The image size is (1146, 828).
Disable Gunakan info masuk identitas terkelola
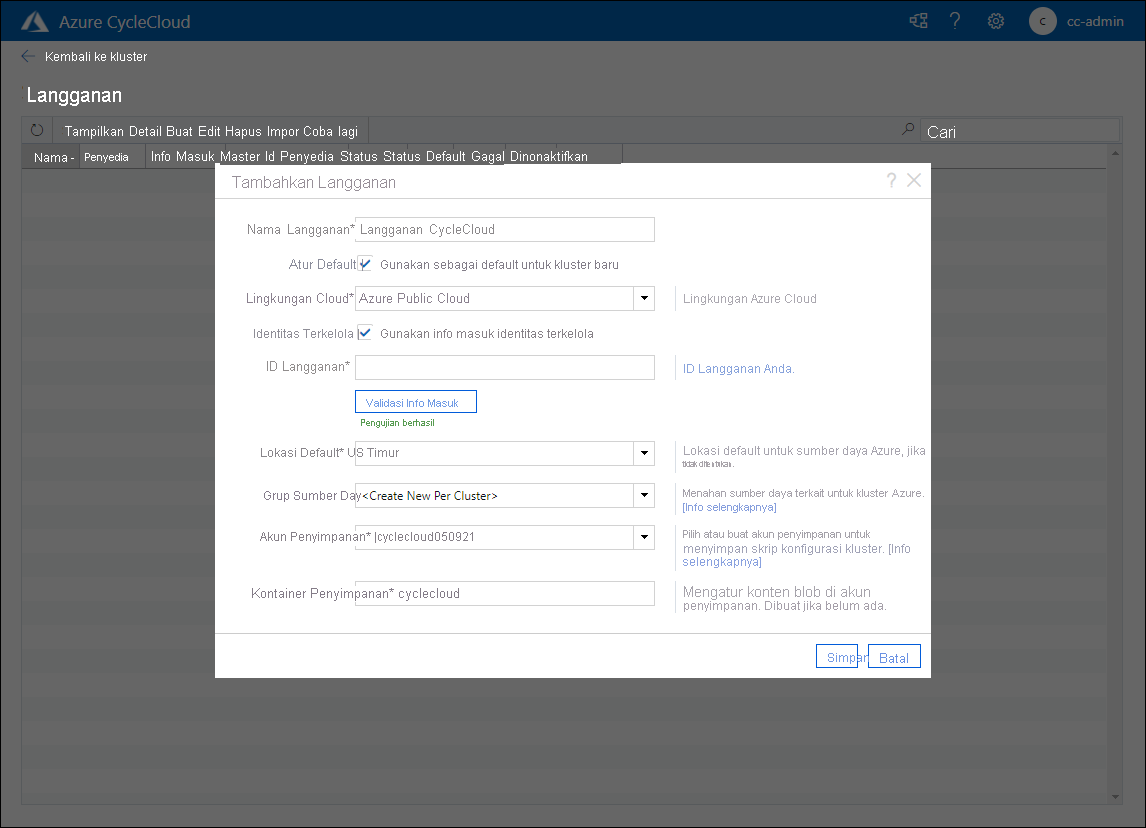point(365,333)
